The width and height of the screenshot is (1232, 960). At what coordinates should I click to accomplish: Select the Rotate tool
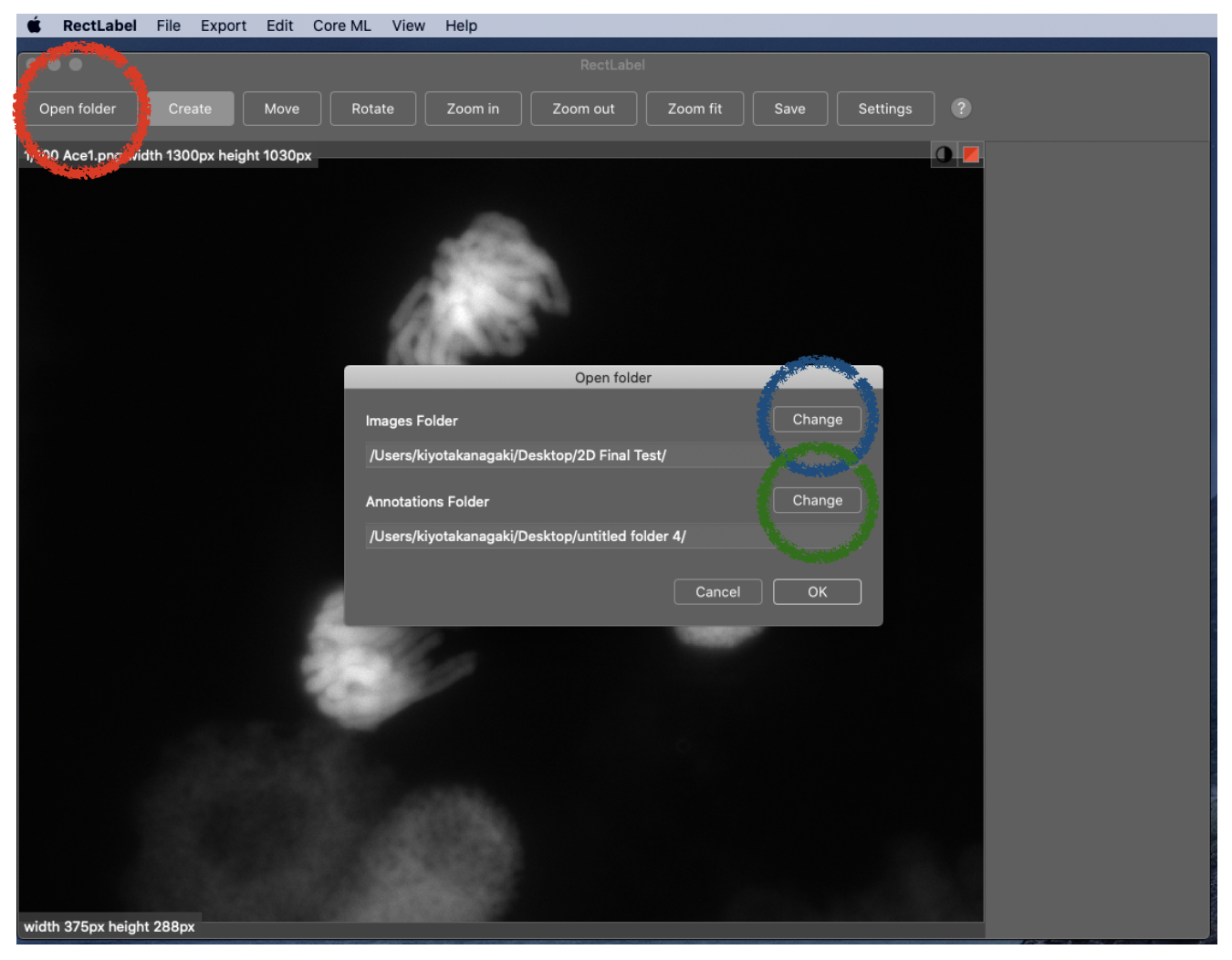372,109
